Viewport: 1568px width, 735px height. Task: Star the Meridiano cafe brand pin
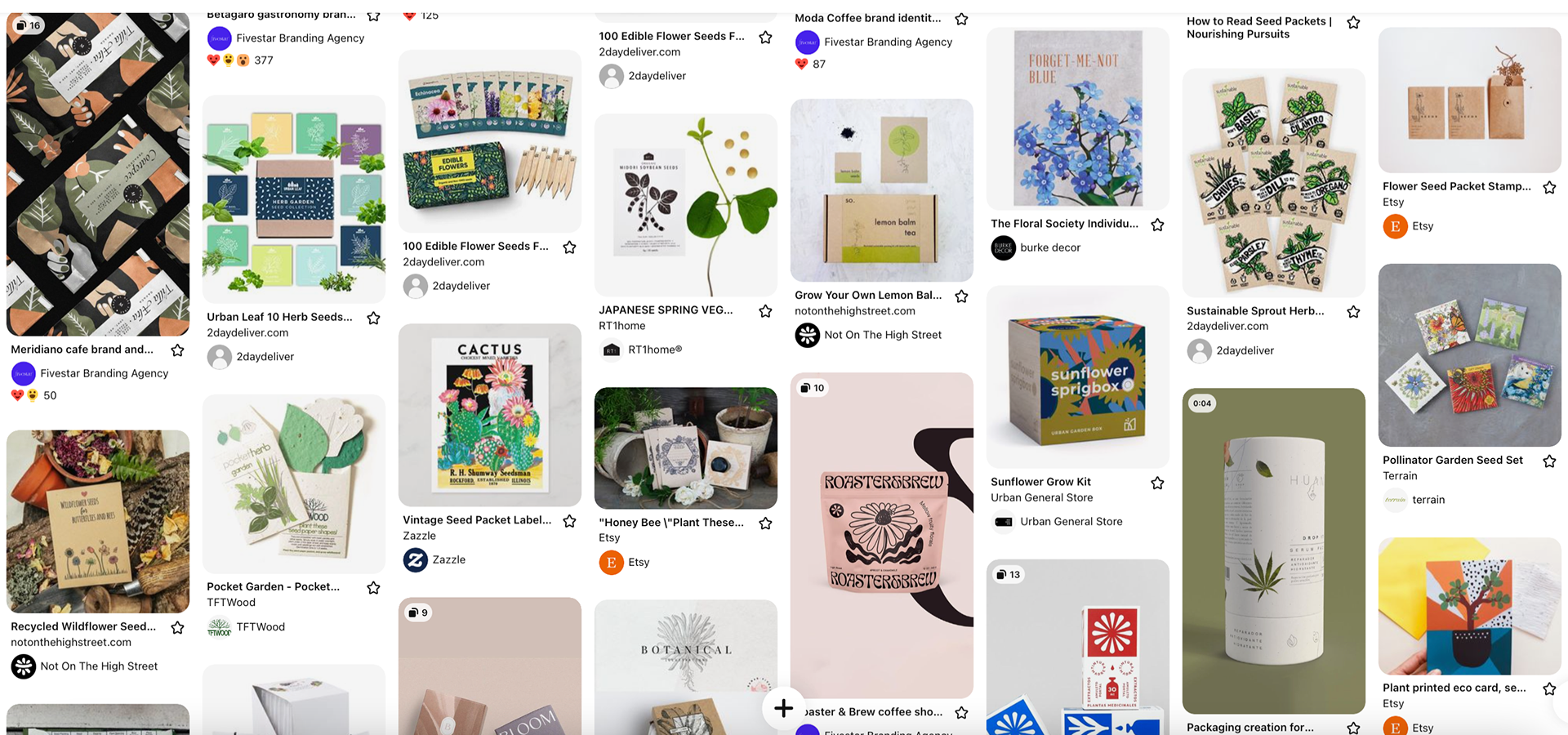(x=177, y=350)
